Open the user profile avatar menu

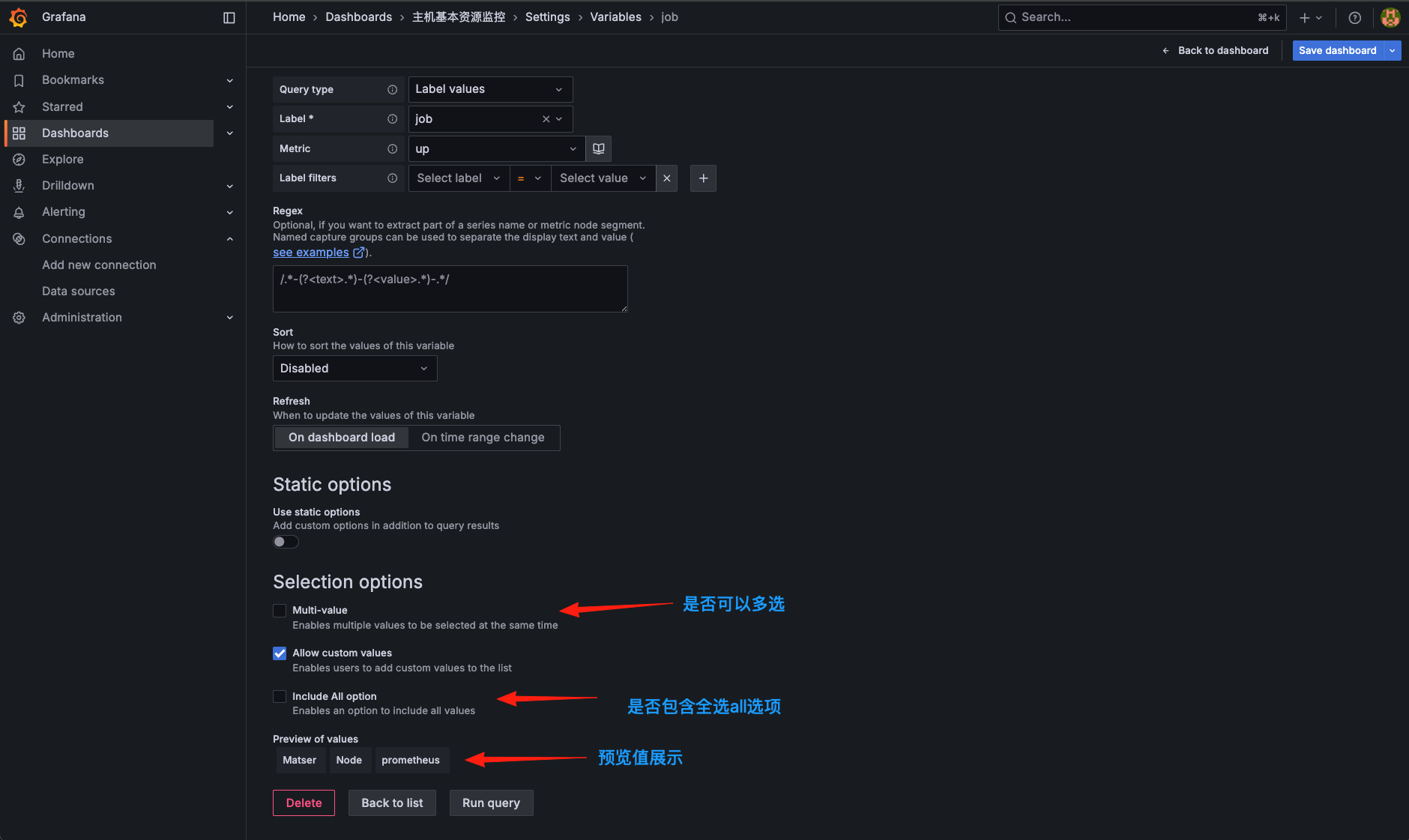click(1391, 16)
